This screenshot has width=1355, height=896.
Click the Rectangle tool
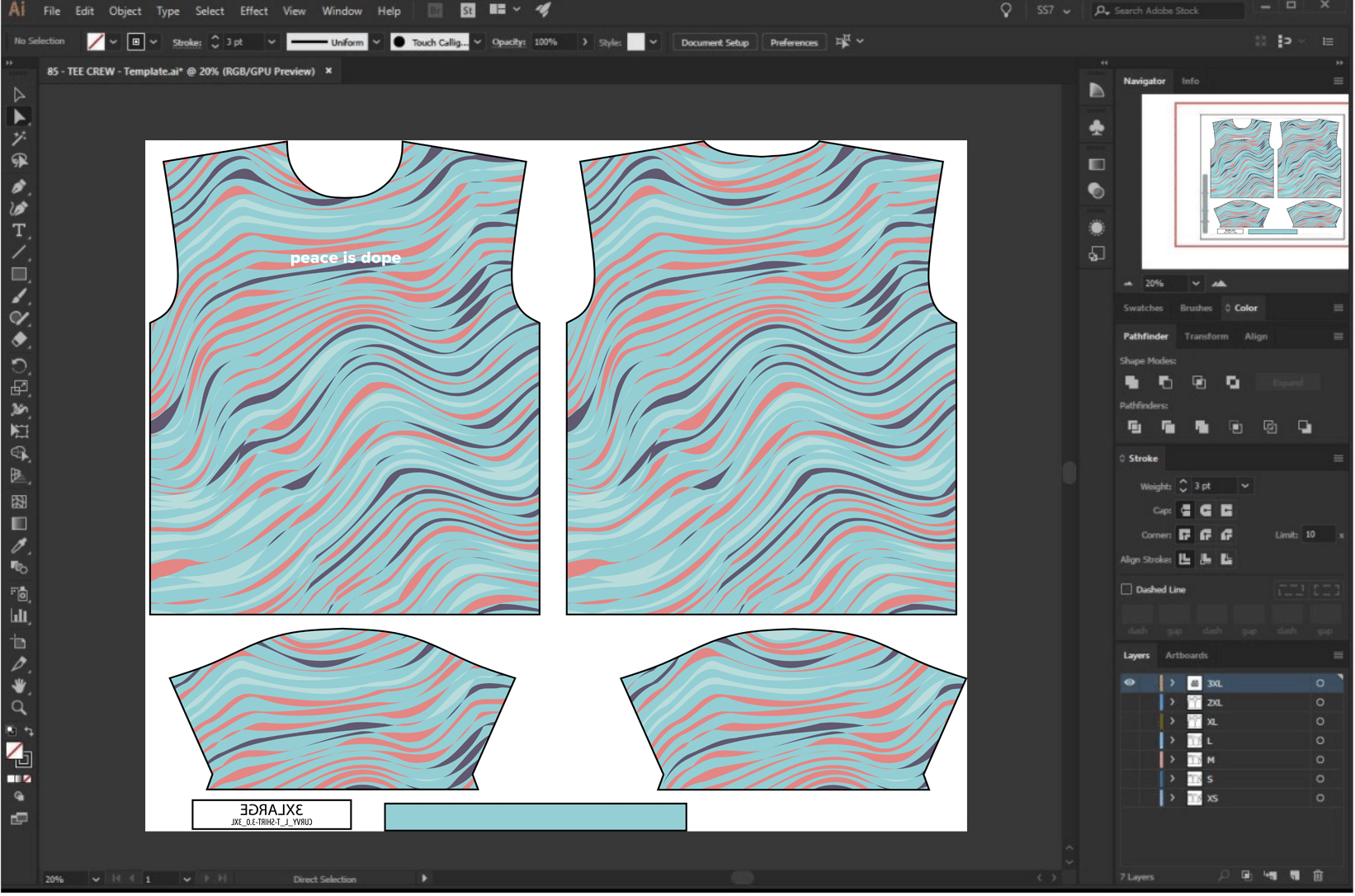coord(19,275)
